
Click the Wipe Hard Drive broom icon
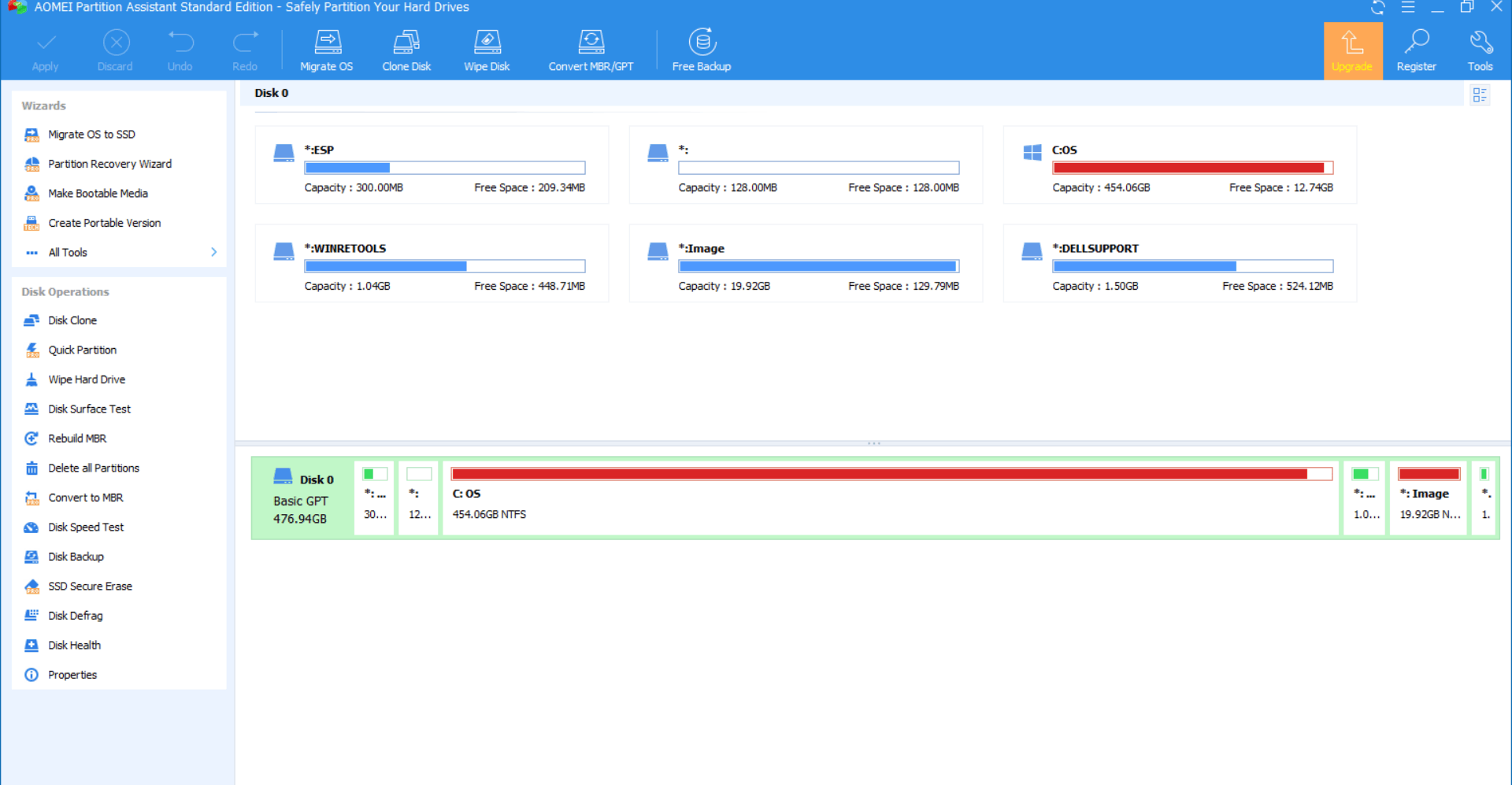click(x=31, y=380)
